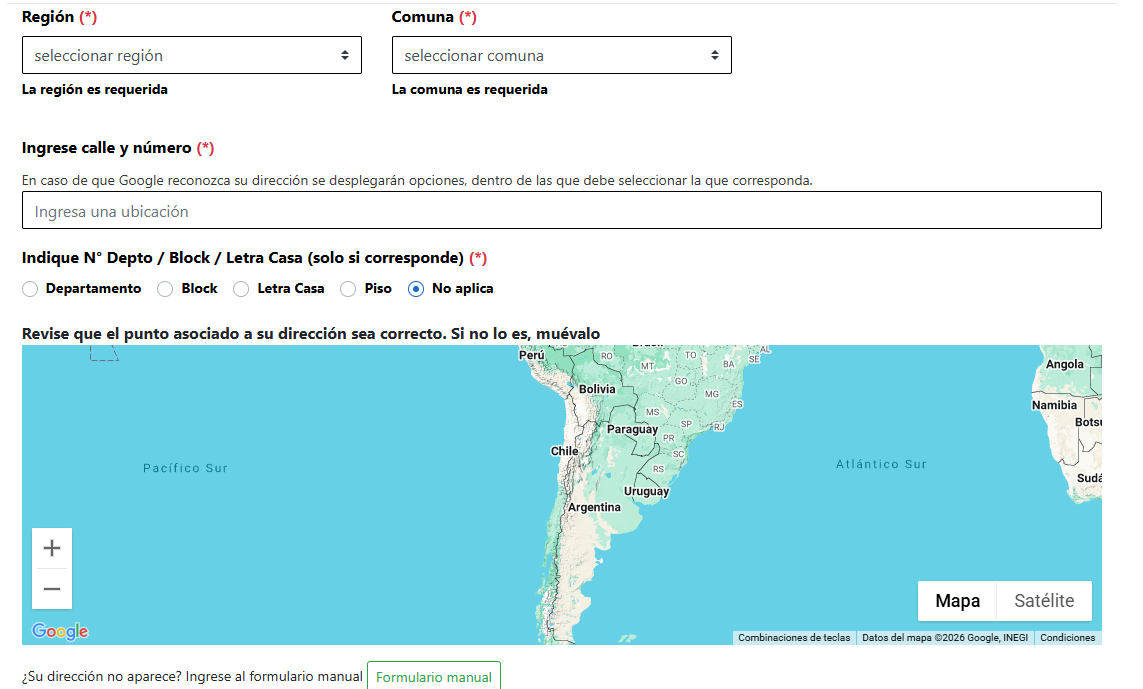The width and height of the screenshot is (1143, 689).
Task: Choose the Block radio option
Action: click(166, 289)
